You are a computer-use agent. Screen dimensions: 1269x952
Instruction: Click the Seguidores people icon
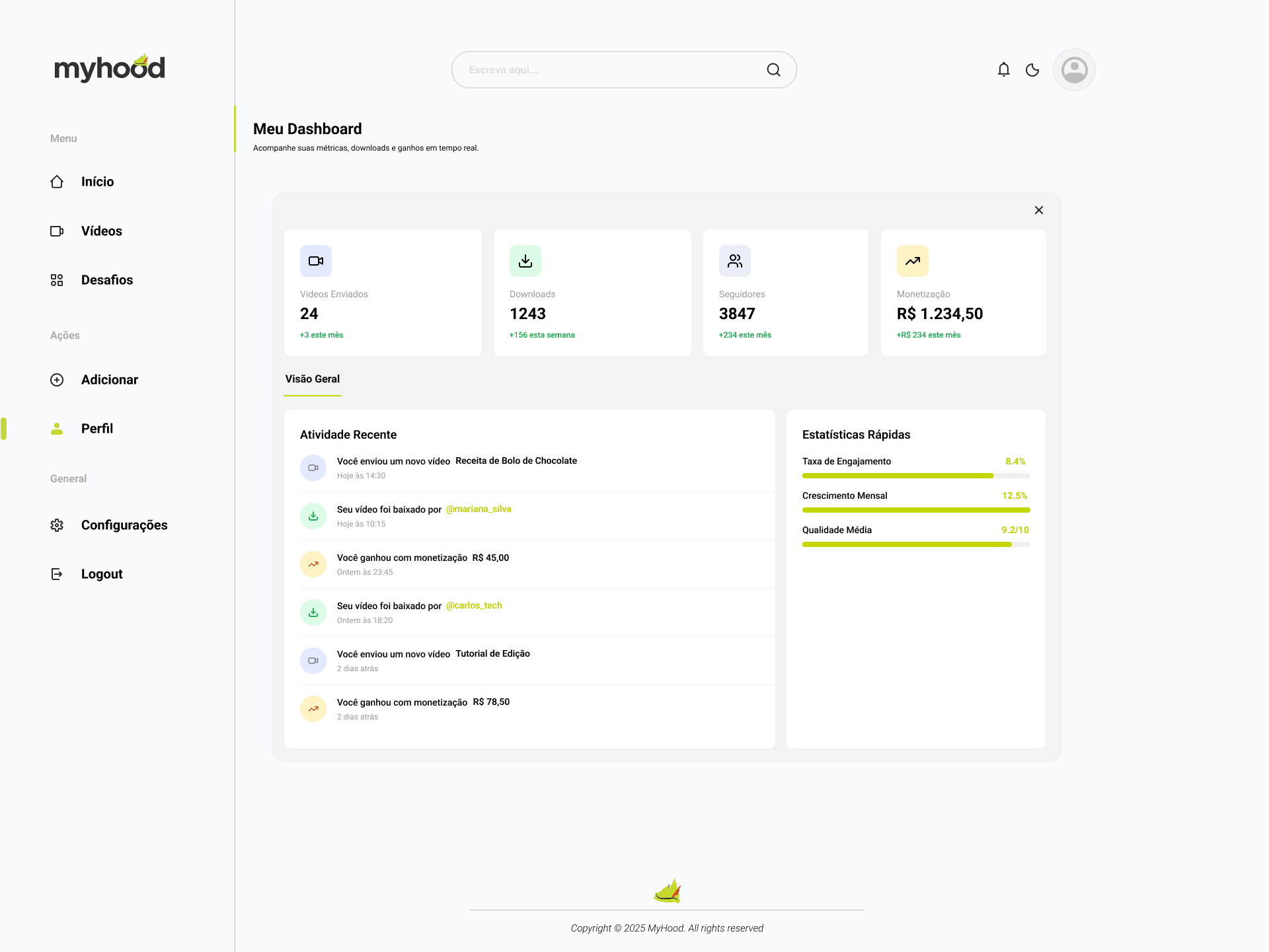point(735,261)
